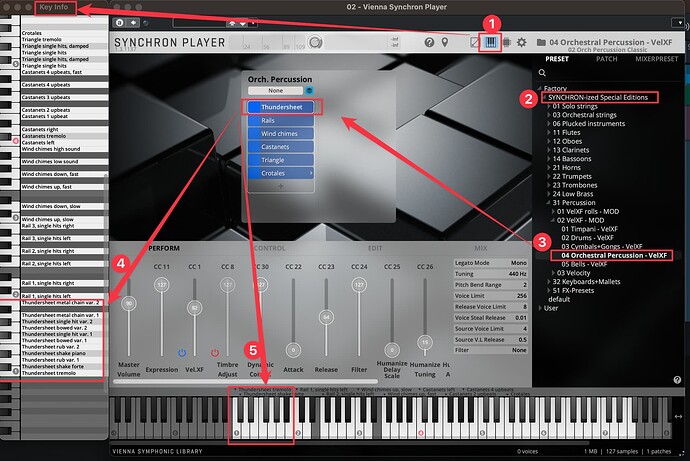Image resolution: width=690 pixels, height=461 pixels.
Task: Click the CC 11 Expression slider handle
Action: click(x=161, y=285)
